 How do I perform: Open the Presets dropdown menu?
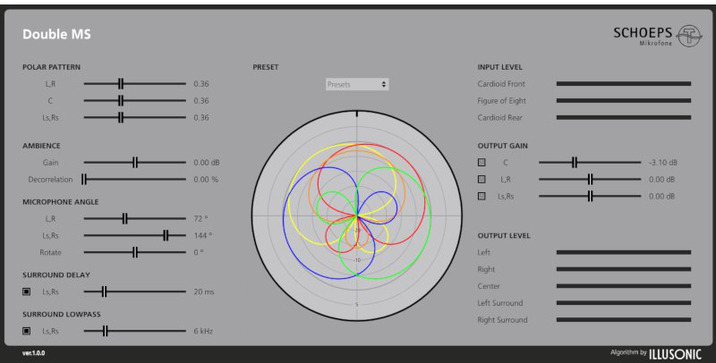357,84
